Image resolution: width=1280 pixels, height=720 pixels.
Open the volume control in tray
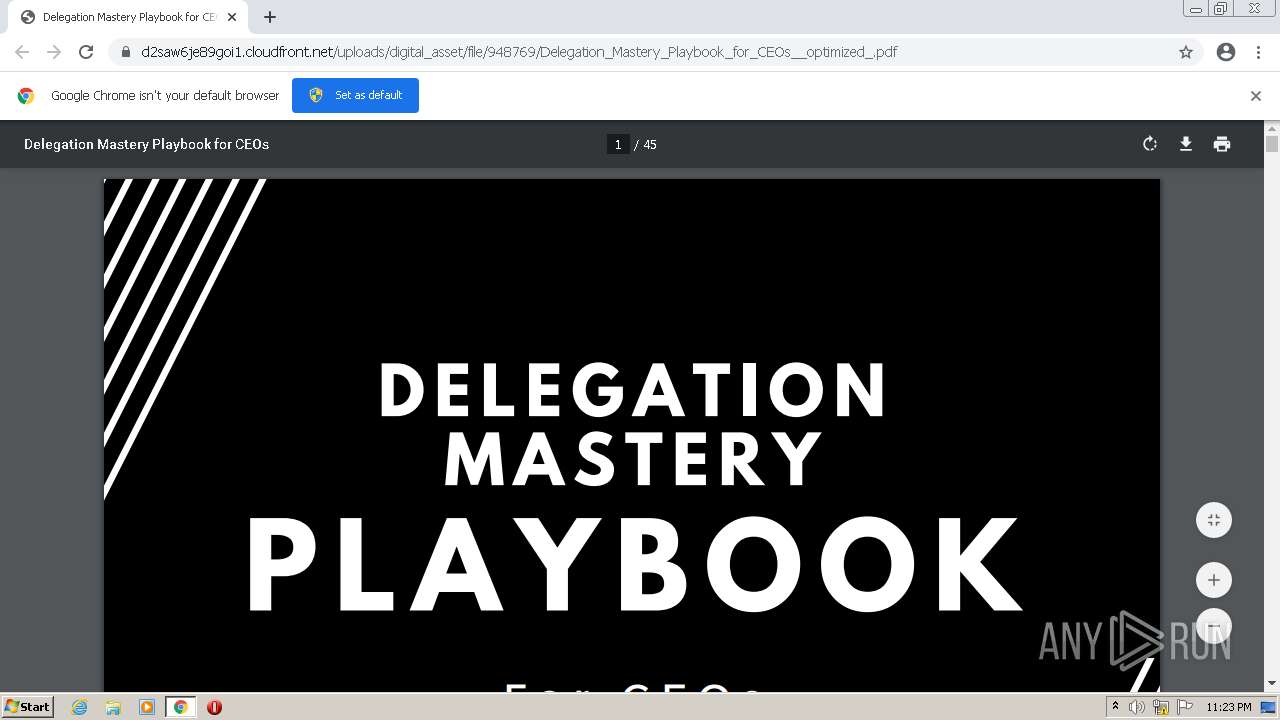tap(1137, 707)
